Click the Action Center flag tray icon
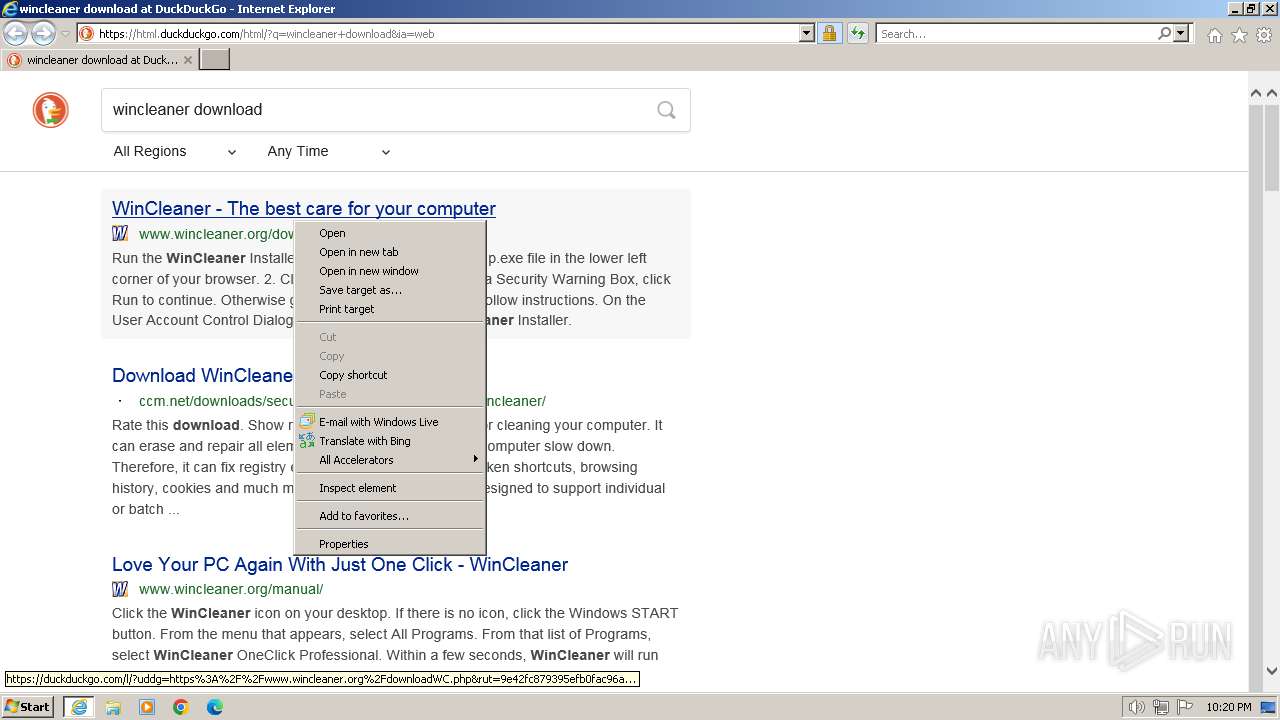Image resolution: width=1280 pixels, height=720 pixels. [x=1185, y=707]
